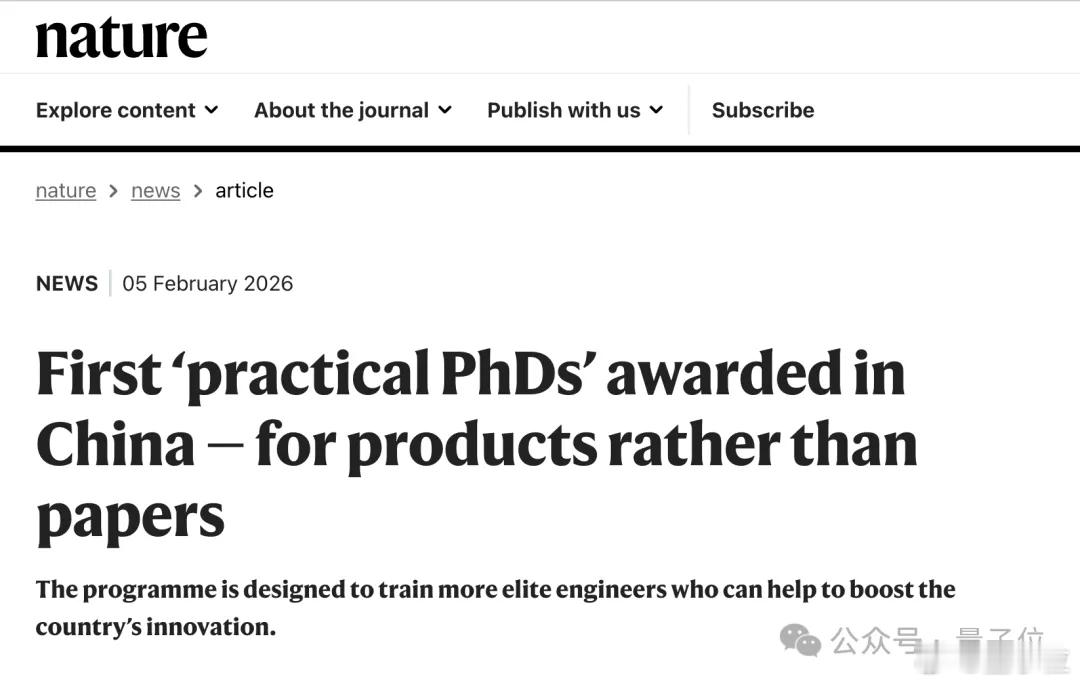This screenshot has width=1080, height=685.
Task: Expand the Explore content chevron arrow
Action: (x=212, y=110)
